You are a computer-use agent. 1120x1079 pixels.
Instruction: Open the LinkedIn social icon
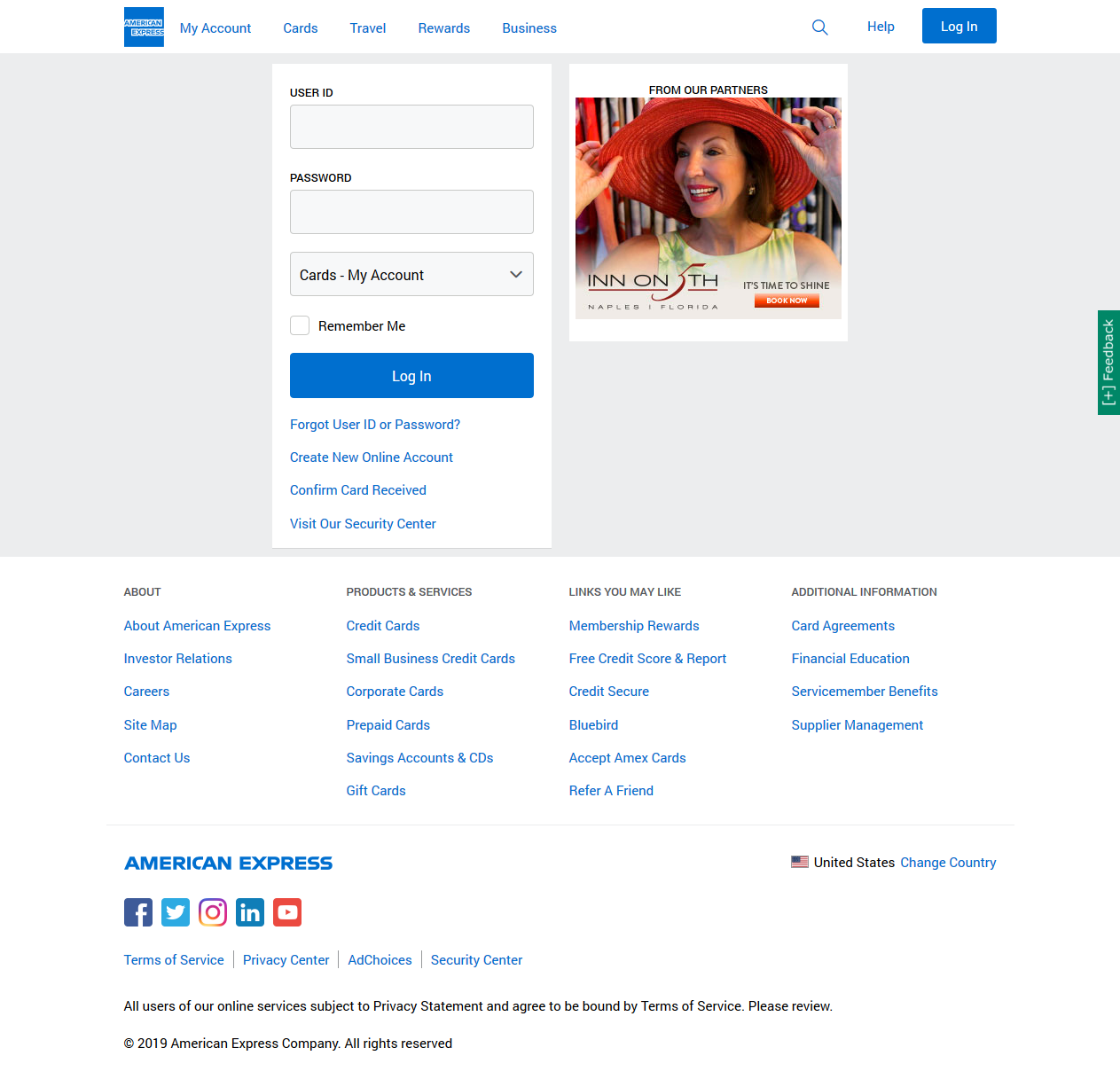click(x=250, y=912)
